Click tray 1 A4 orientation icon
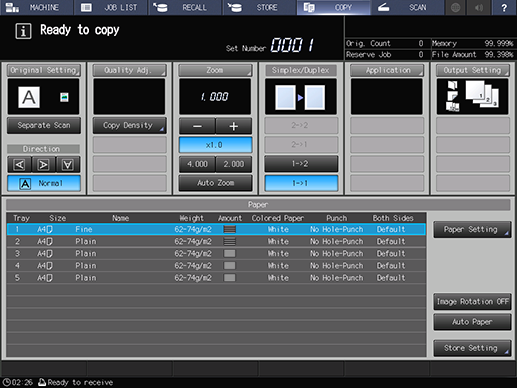Image resolution: width=517 pixels, height=388 pixels. (x=50, y=229)
